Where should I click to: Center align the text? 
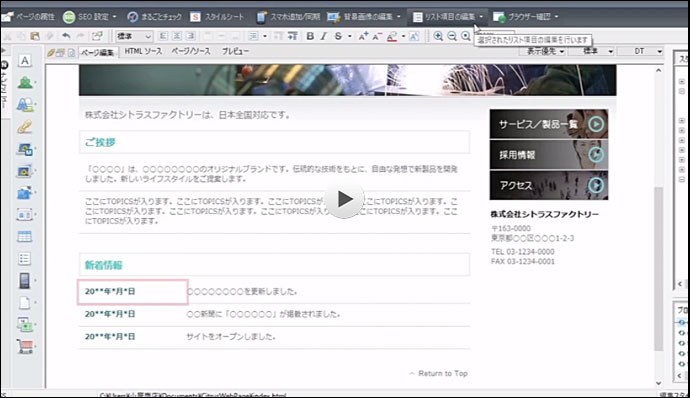[177, 36]
